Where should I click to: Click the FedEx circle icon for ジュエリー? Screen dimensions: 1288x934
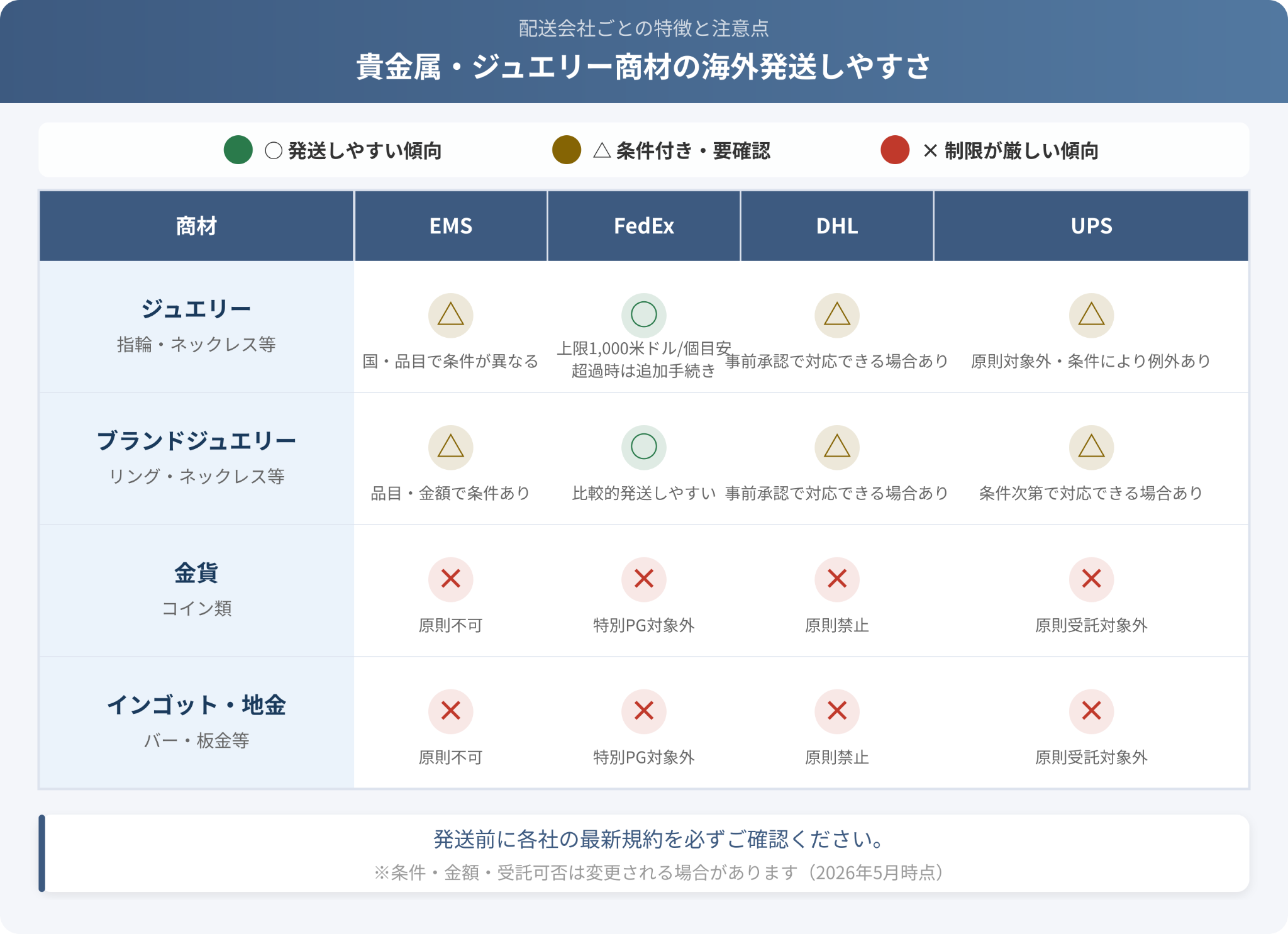pos(643,315)
